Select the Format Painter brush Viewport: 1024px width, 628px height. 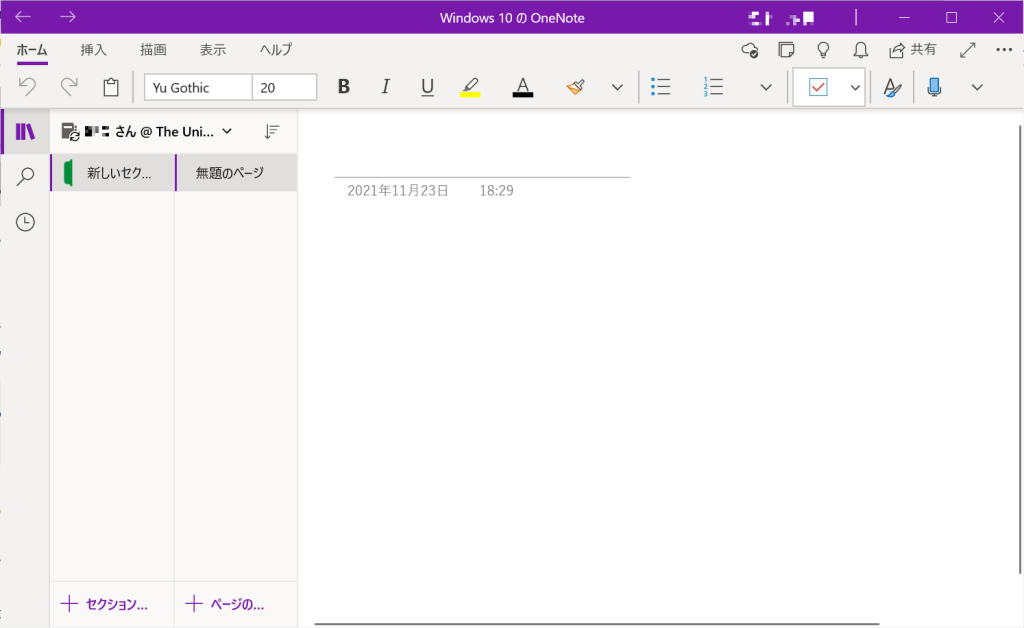point(575,87)
